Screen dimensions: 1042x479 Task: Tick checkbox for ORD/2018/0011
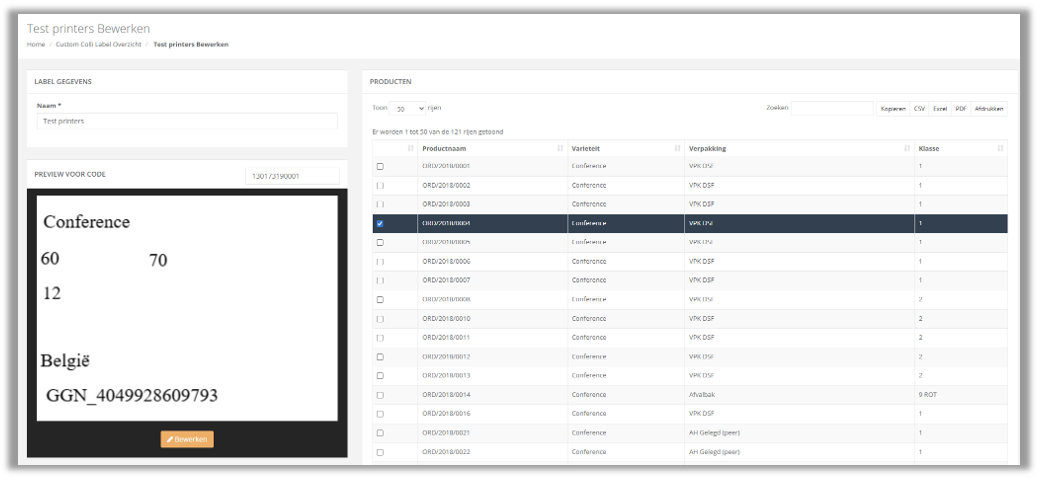pos(380,337)
